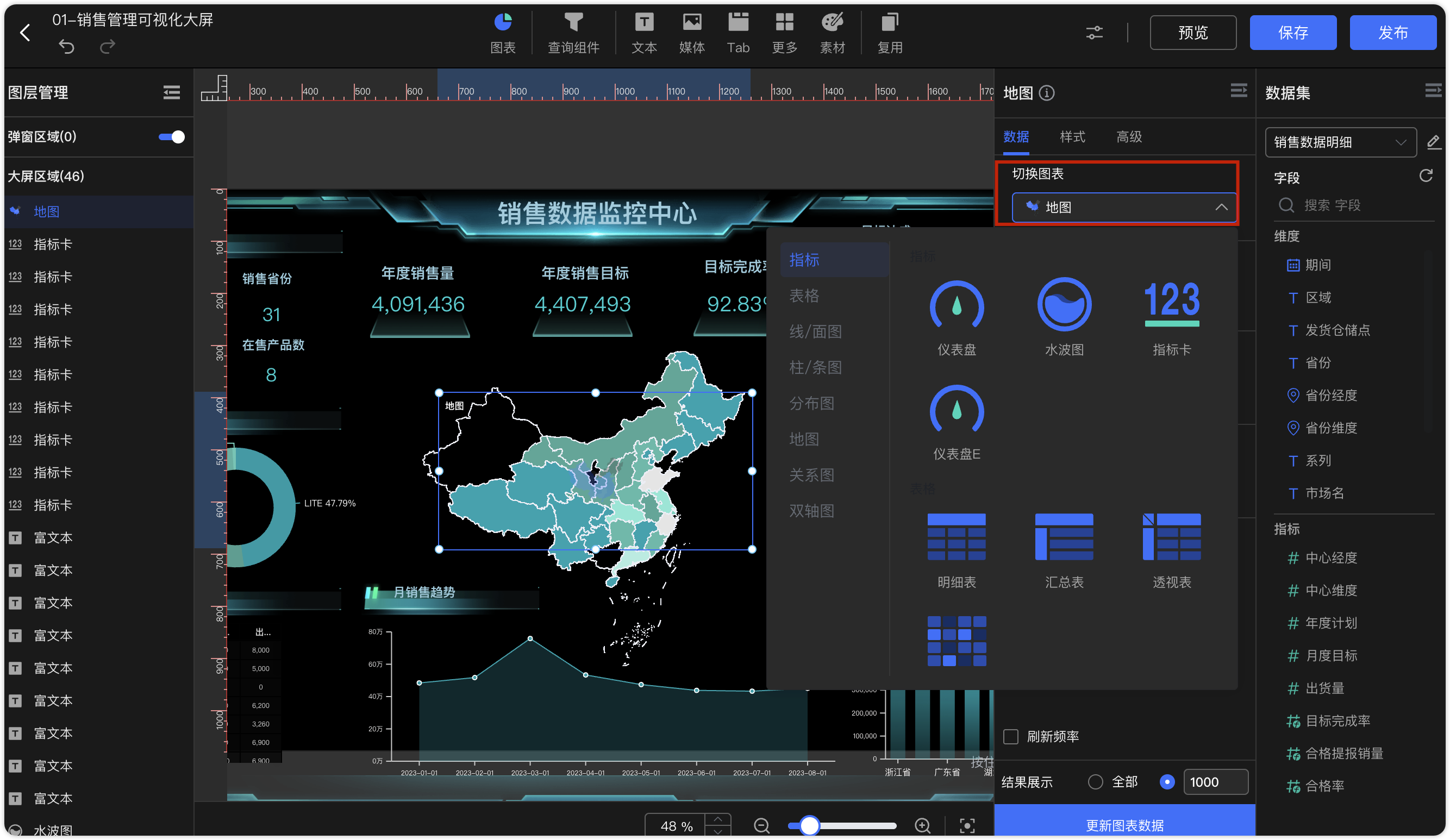Redo the last action
This screenshot has width=1450, height=840.
(108, 47)
